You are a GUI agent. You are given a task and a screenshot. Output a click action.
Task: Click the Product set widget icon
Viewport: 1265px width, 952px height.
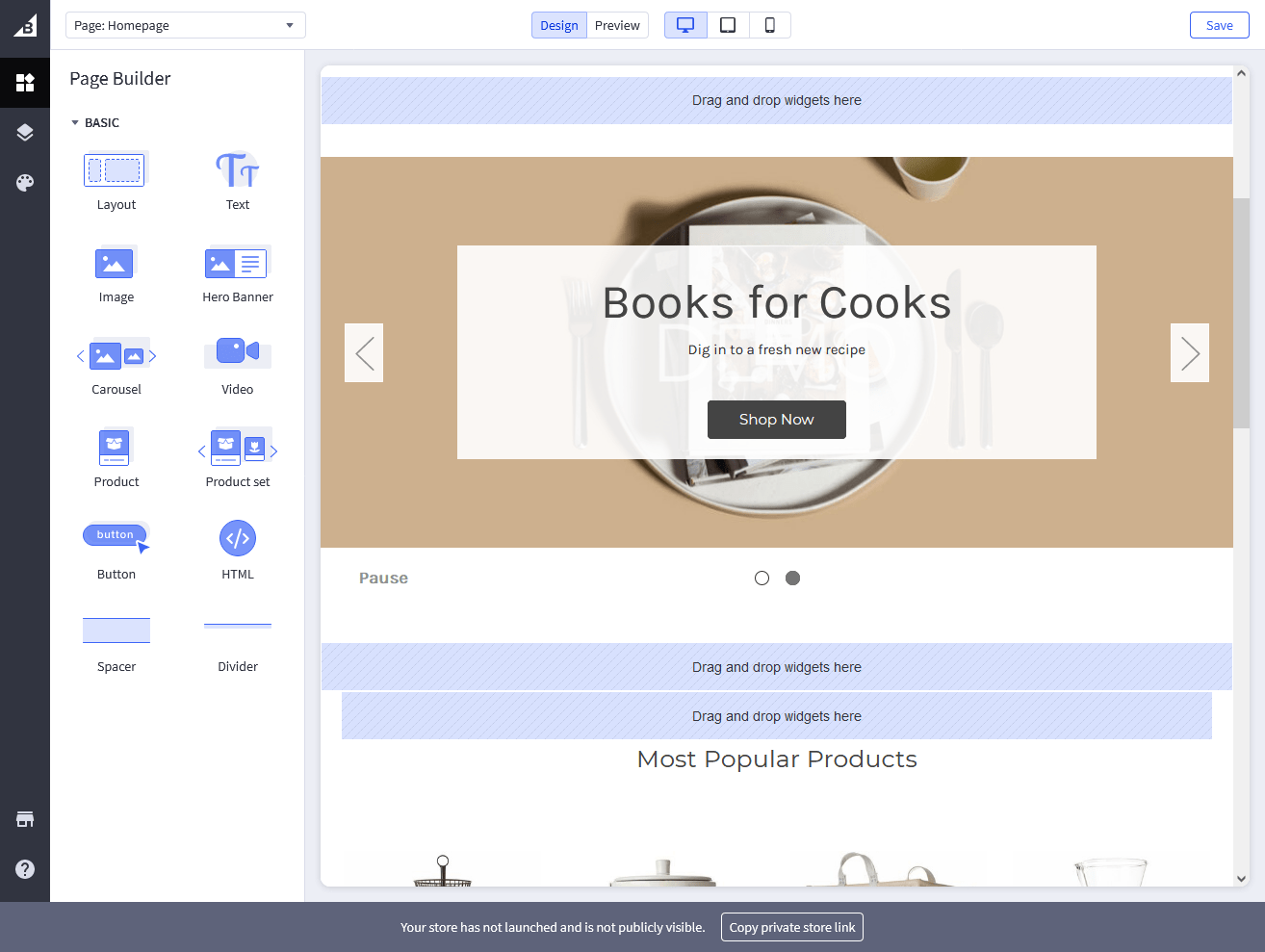[237, 448]
